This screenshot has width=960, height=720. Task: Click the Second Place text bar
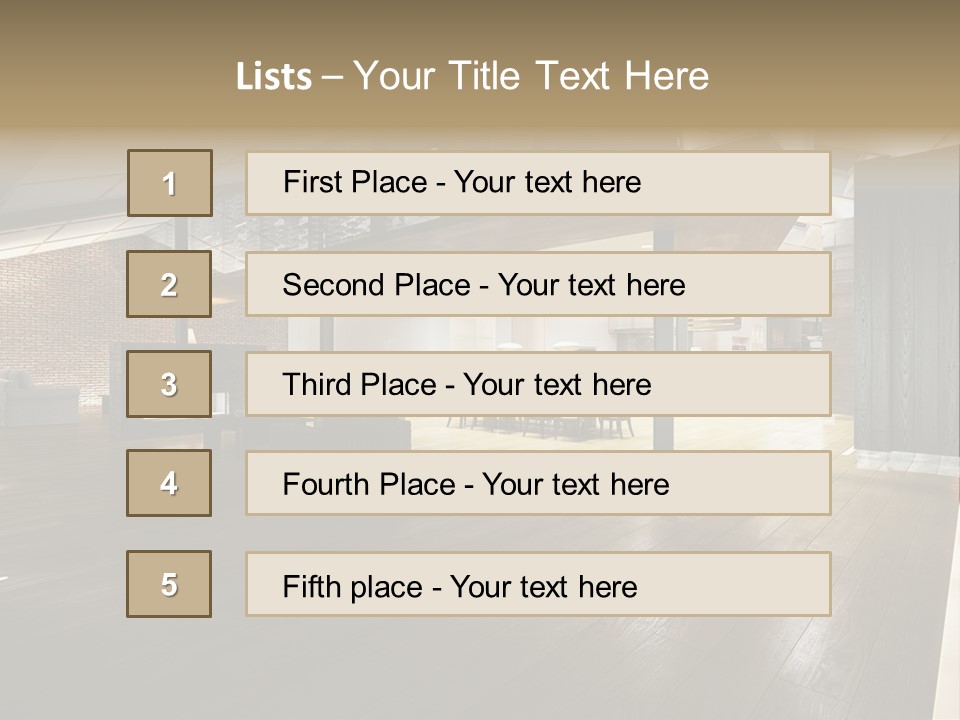coord(538,284)
